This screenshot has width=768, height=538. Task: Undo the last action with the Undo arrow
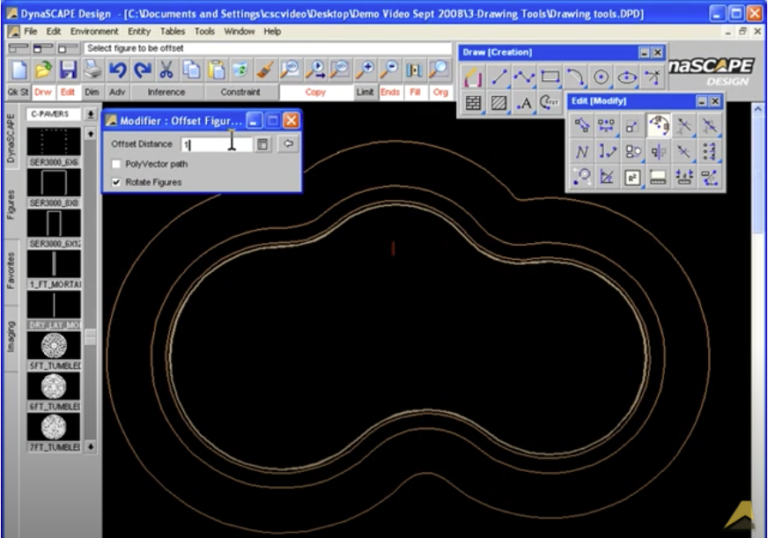(118, 70)
